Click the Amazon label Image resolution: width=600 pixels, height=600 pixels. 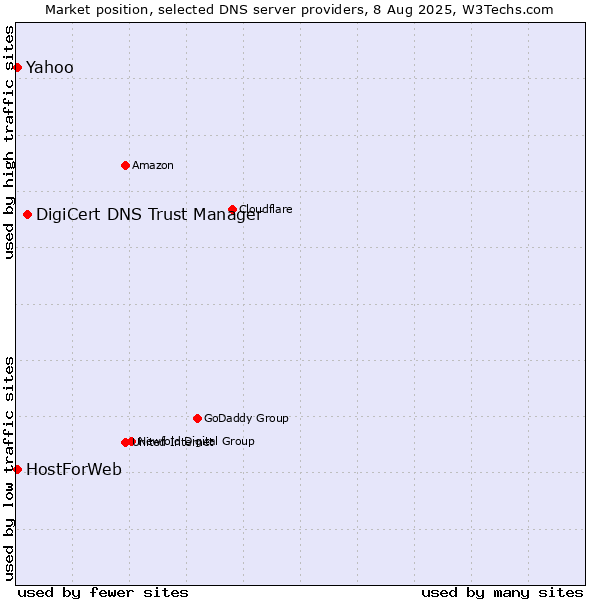(153, 165)
